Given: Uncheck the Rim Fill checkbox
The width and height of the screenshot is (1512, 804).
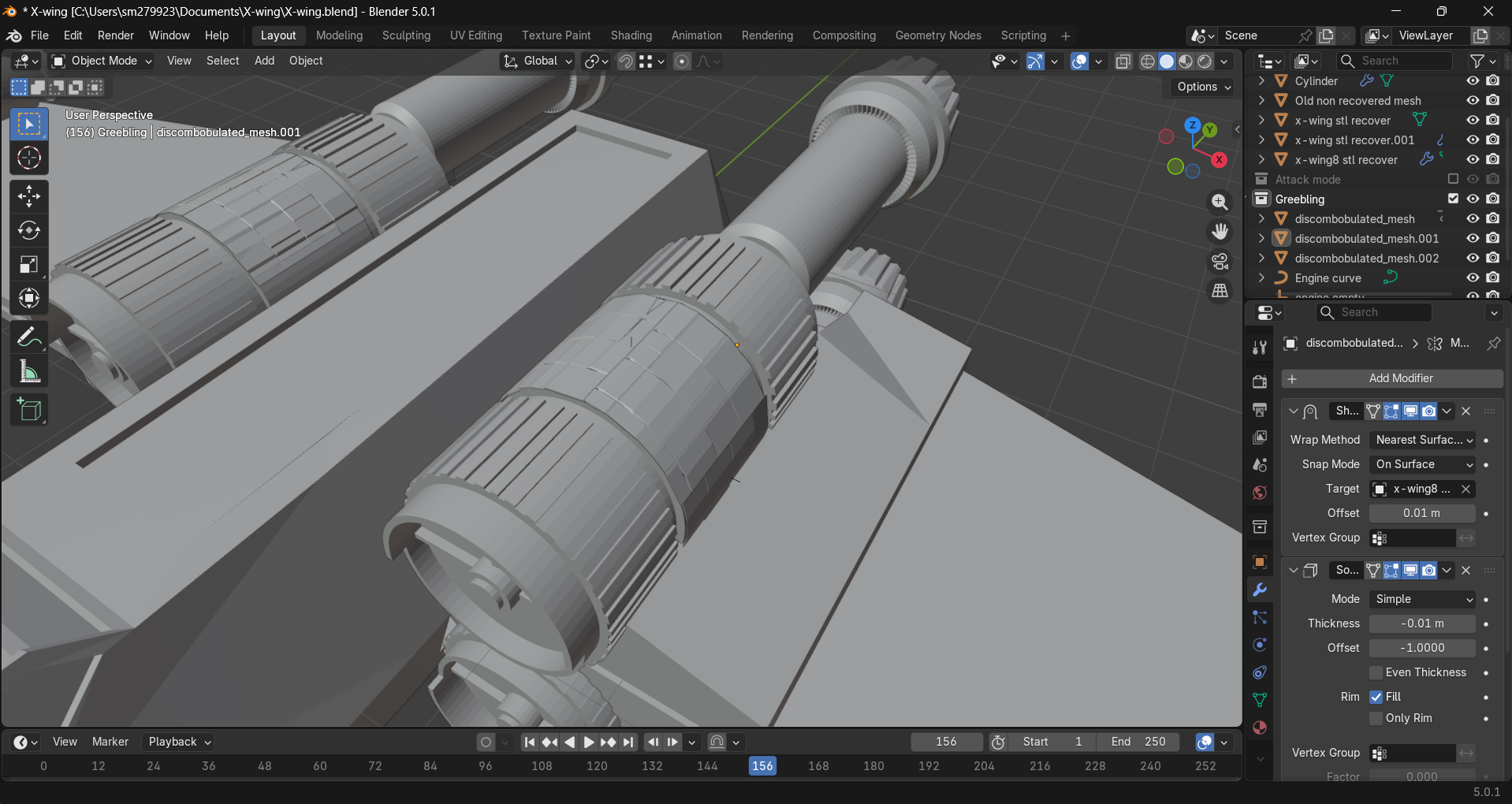Looking at the screenshot, I should click(1376, 697).
